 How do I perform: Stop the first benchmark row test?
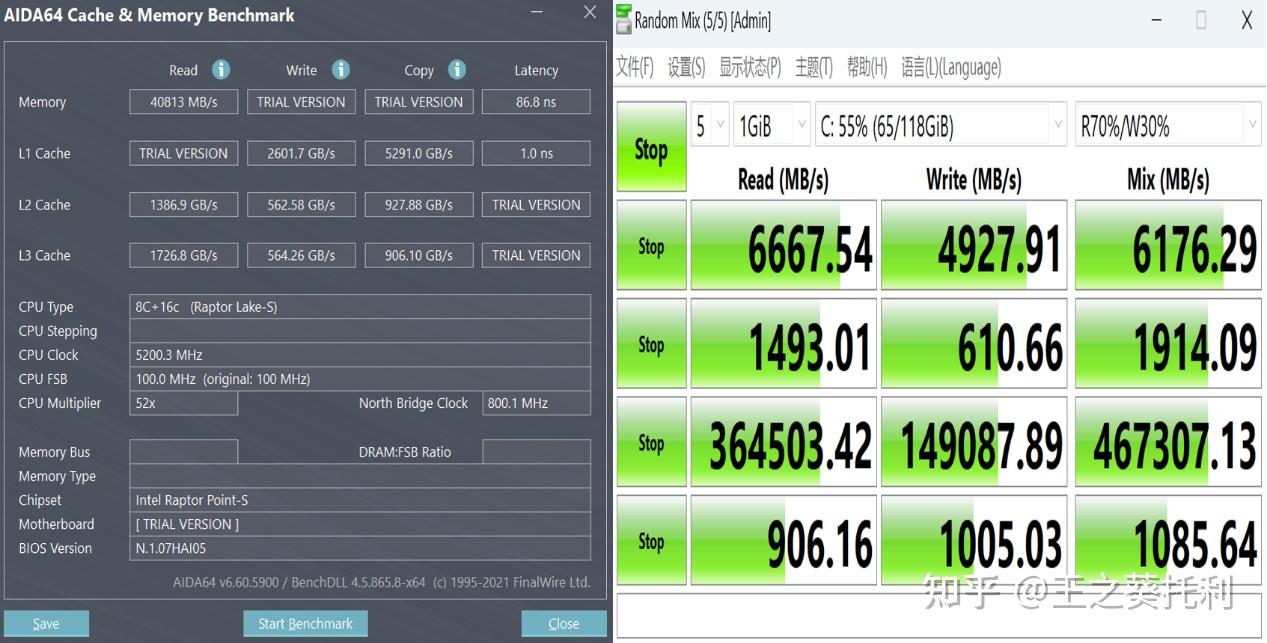(x=651, y=243)
